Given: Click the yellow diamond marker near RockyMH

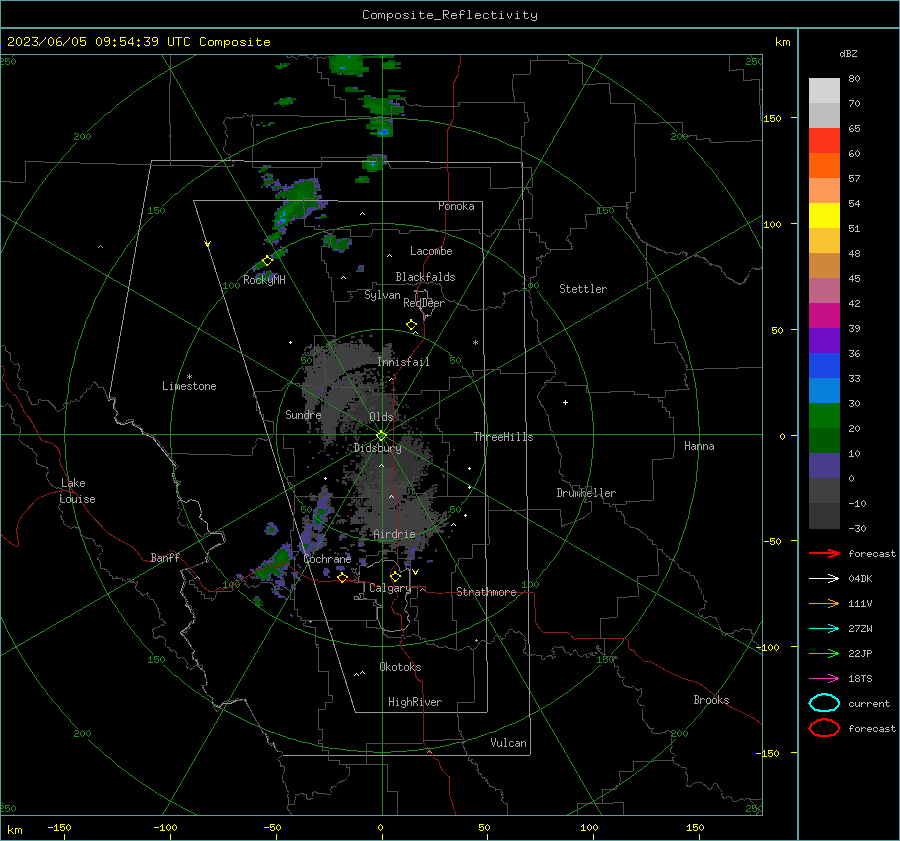Looking at the screenshot, I should click(267, 261).
